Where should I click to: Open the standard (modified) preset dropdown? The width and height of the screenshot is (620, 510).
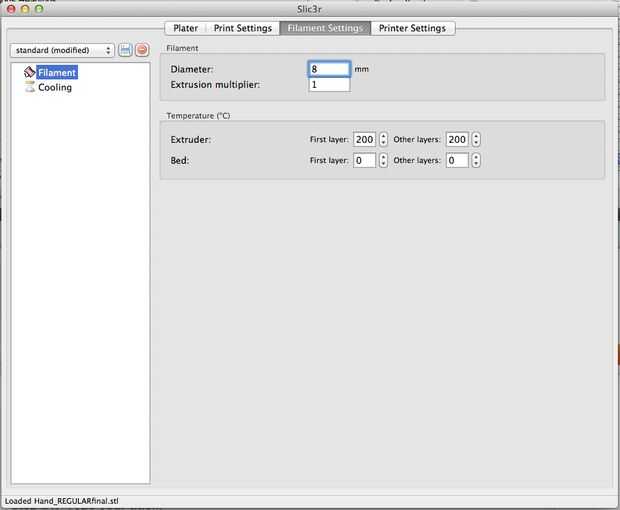[x=62, y=50]
